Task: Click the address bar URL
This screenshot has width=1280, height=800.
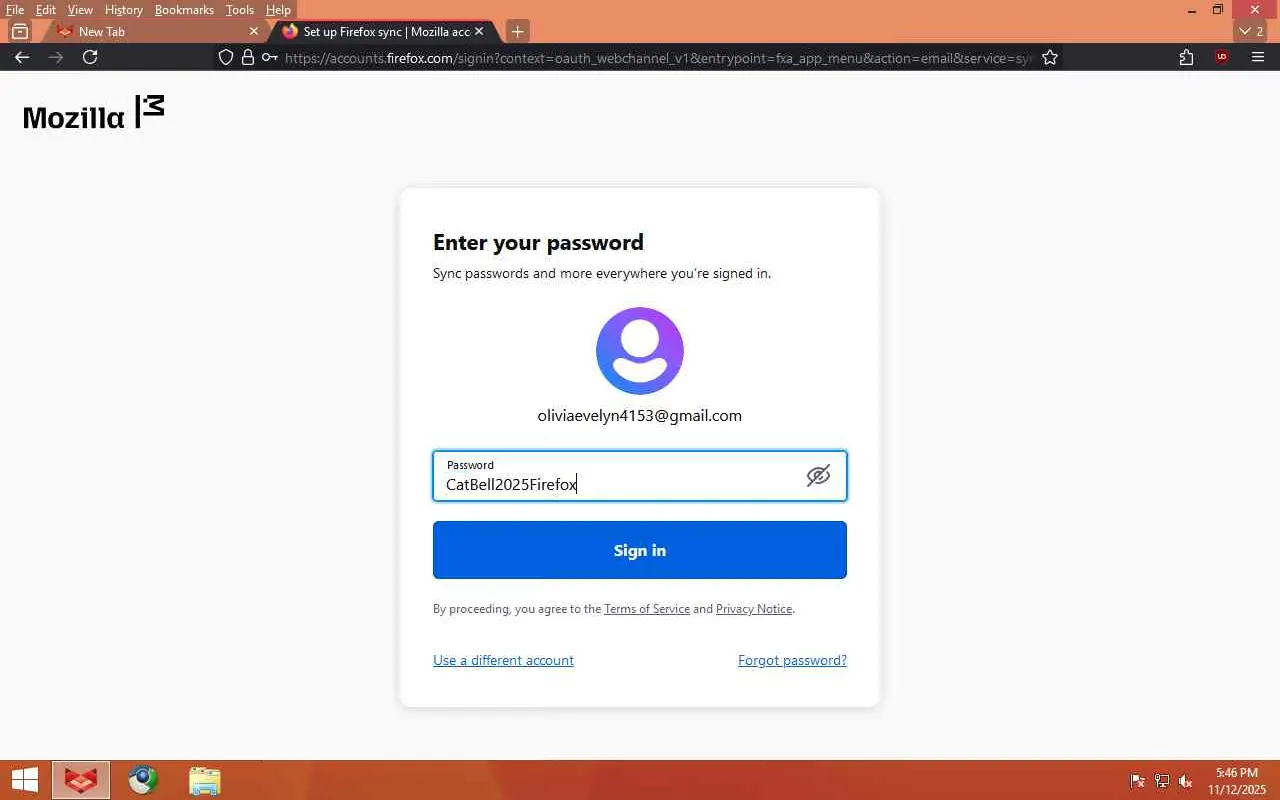Action: [x=658, y=58]
